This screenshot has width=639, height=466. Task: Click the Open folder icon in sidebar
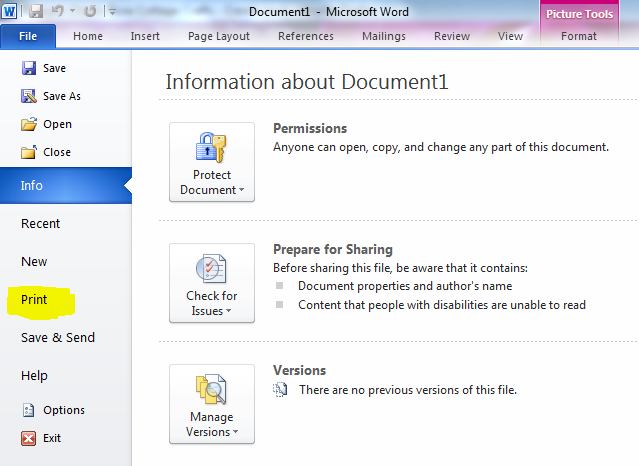pyautogui.click(x=29, y=124)
